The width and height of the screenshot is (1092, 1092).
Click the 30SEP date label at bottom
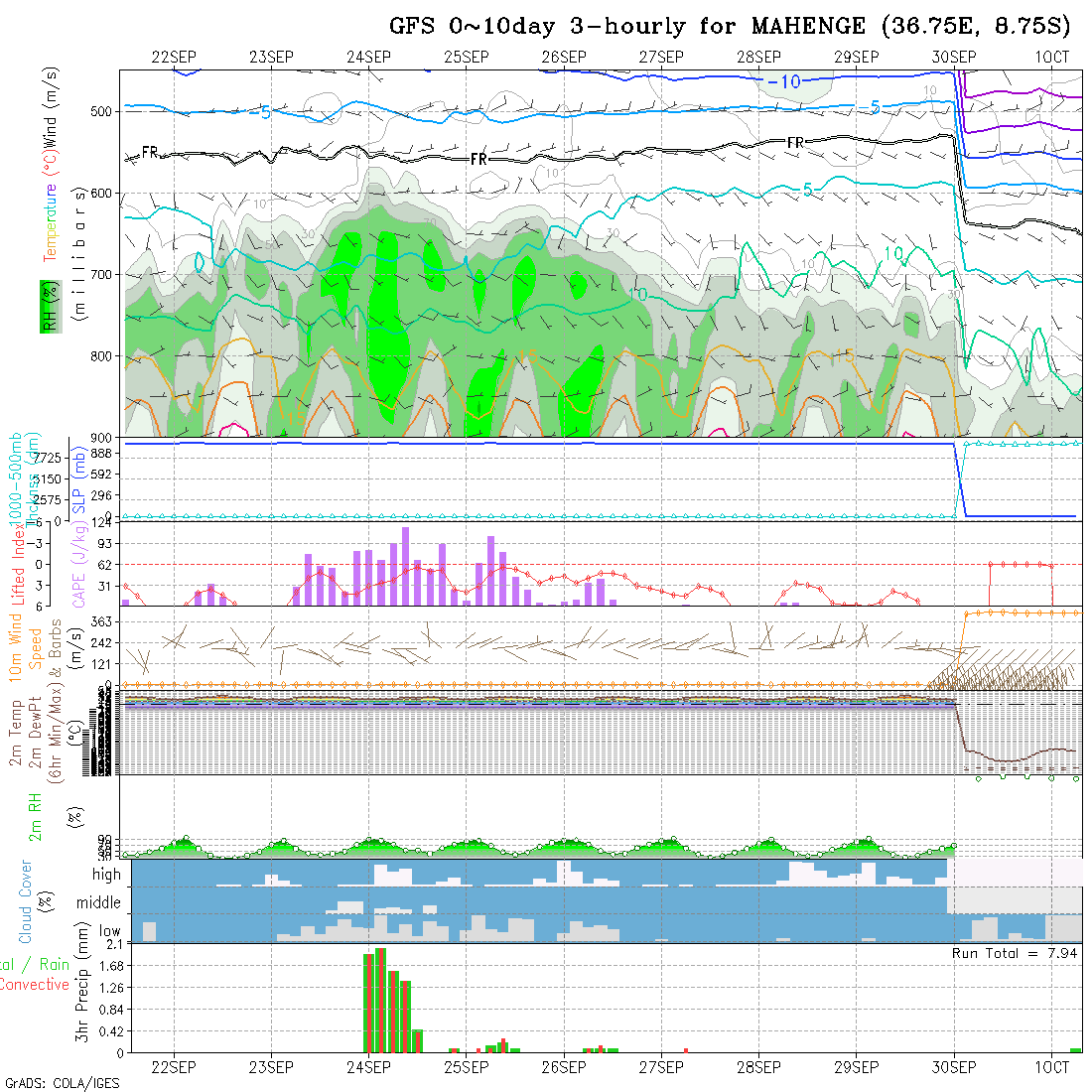click(954, 1067)
